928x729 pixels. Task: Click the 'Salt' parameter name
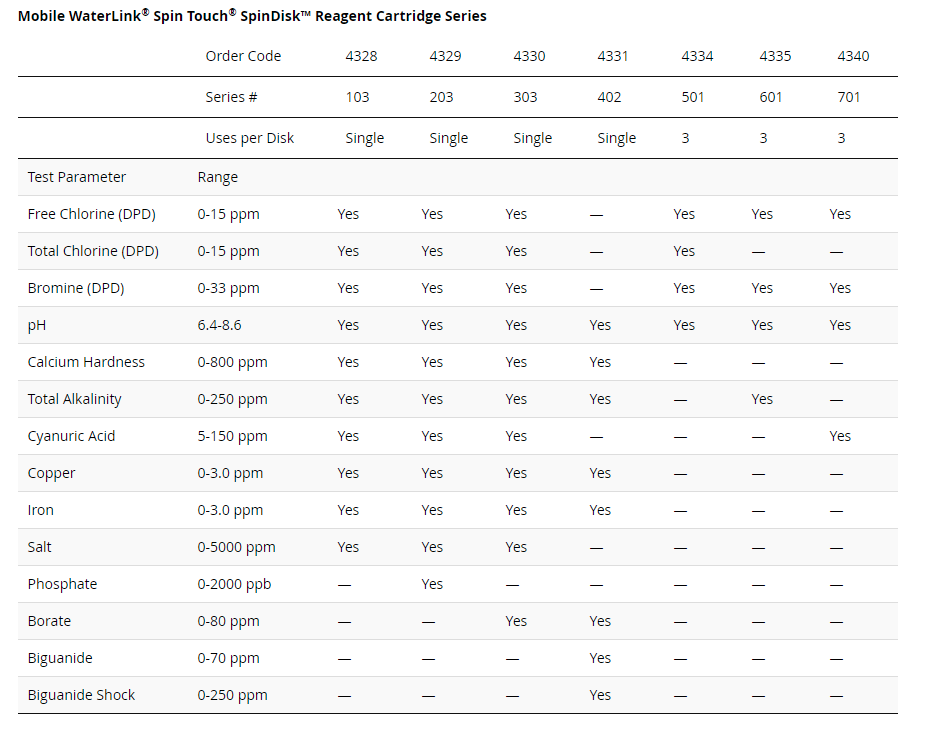(39, 547)
